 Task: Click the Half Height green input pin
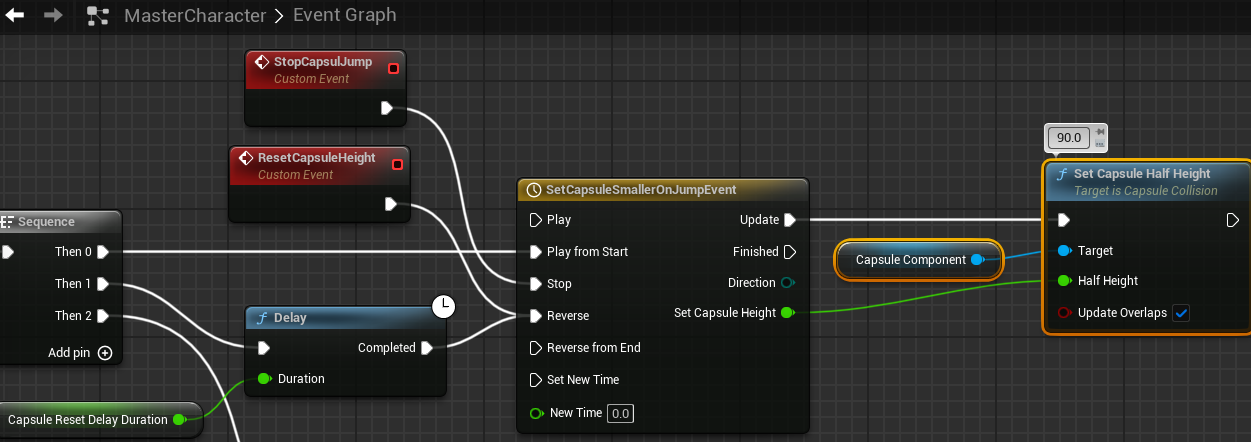tap(1064, 281)
